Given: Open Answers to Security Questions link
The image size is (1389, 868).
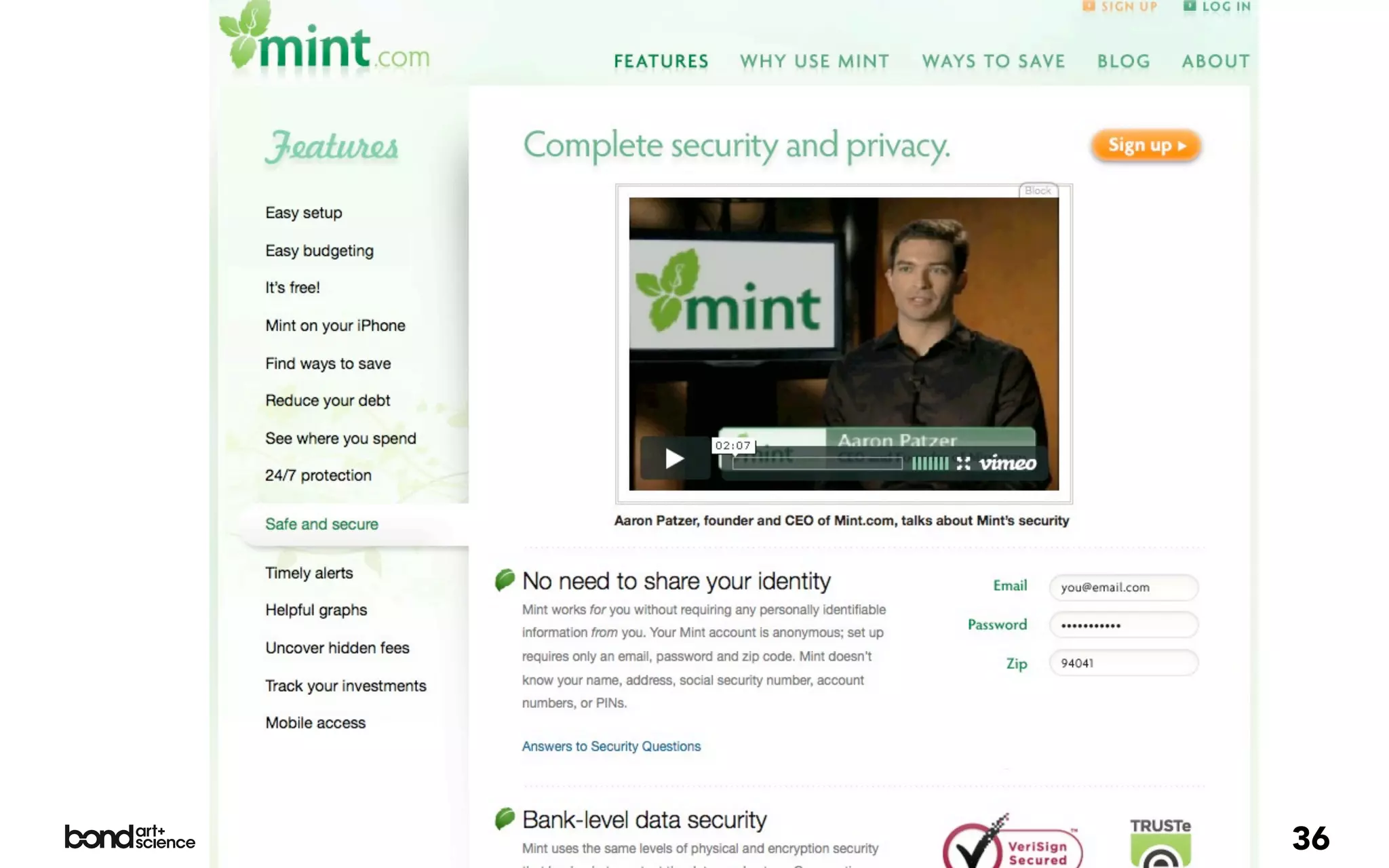Looking at the screenshot, I should (611, 747).
